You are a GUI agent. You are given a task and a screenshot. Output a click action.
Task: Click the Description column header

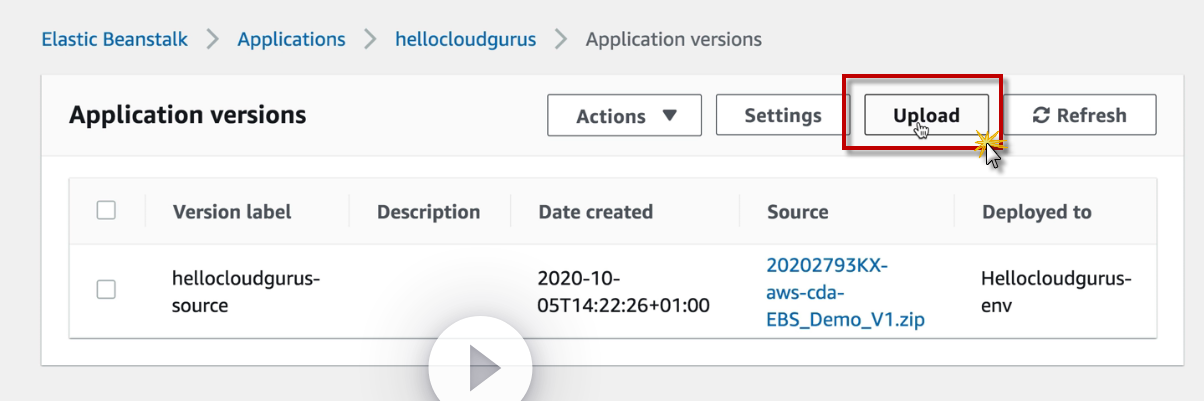(428, 212)
